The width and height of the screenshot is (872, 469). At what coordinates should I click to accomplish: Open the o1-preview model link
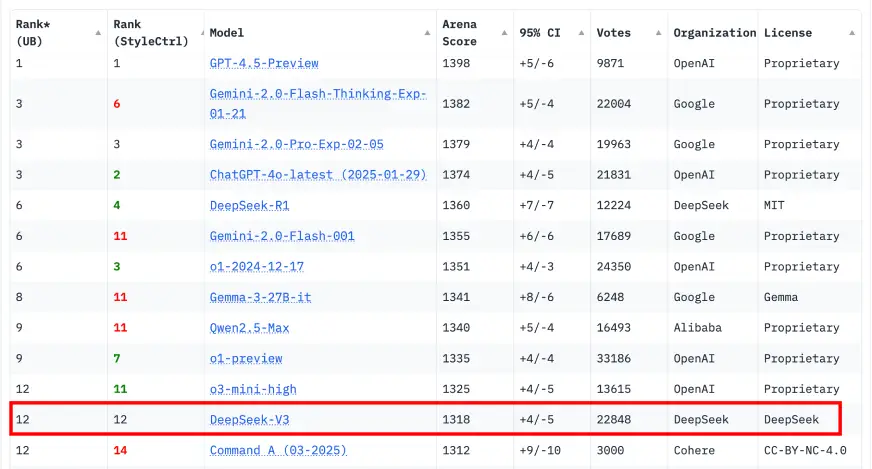coord(246,358)
